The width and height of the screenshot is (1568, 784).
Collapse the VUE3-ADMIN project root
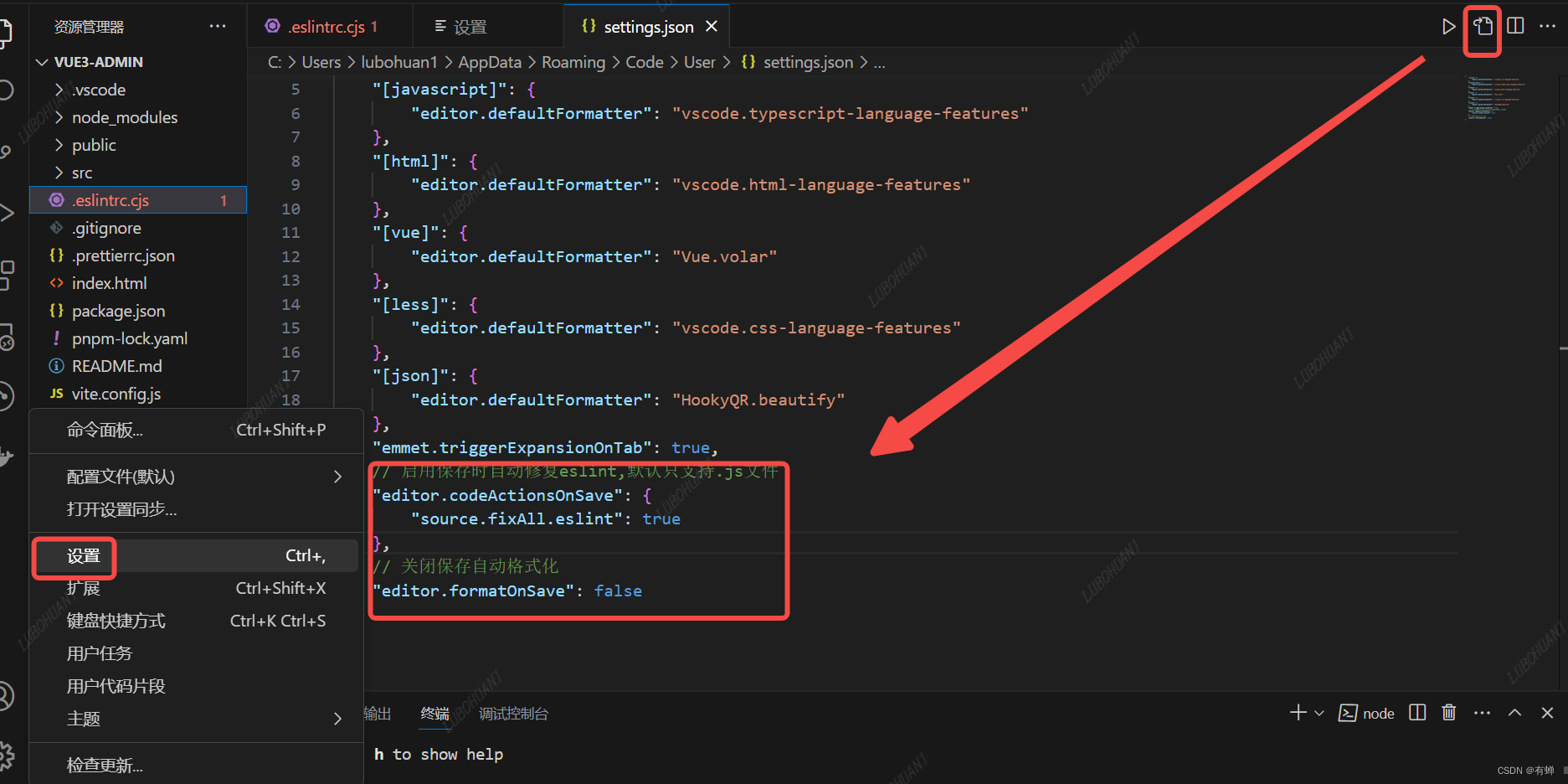138,62
